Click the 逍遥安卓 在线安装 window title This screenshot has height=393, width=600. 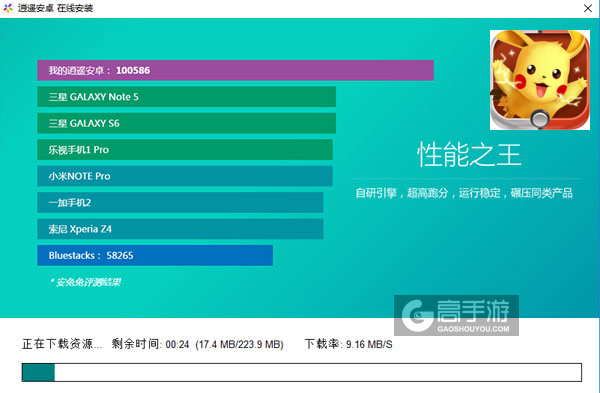click(55, 8)
